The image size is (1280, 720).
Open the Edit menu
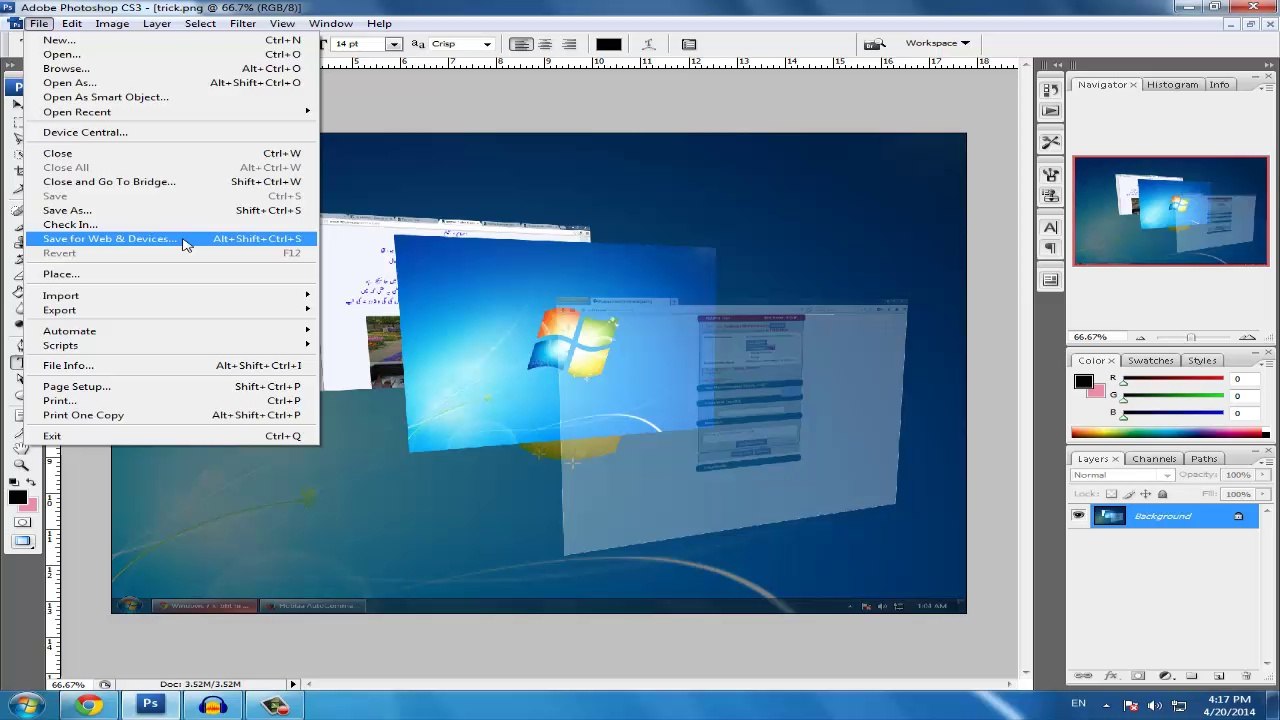[x=72, y=23]
